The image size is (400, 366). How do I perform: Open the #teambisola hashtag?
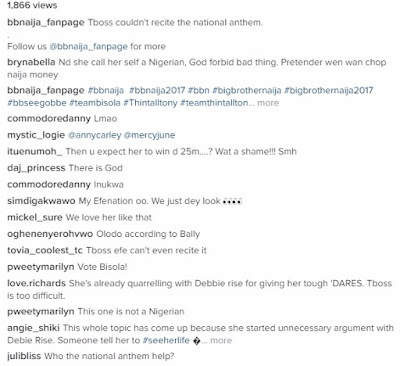point(95,103)
